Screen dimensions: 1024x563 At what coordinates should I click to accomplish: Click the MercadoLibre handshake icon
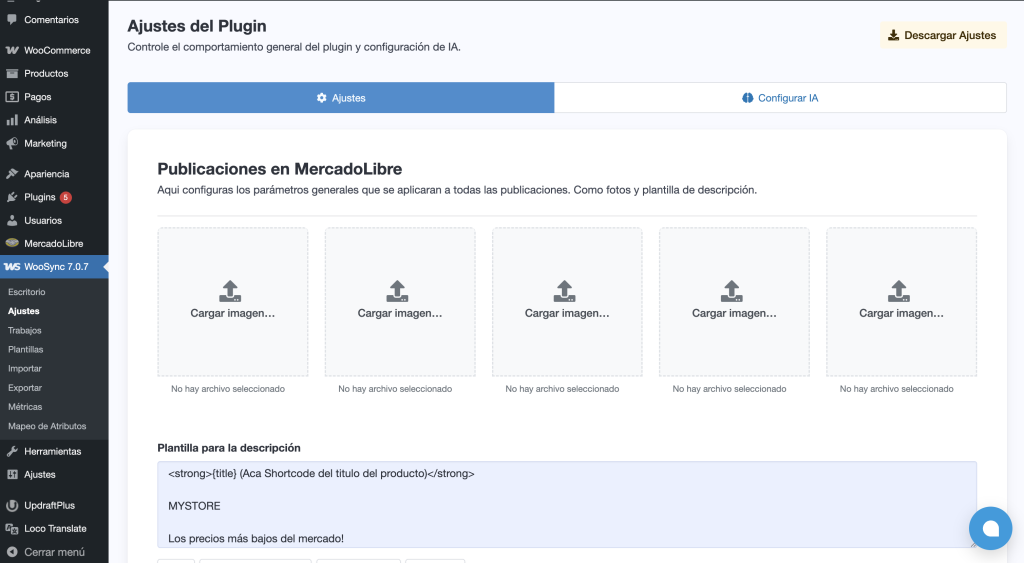point(12,243)
